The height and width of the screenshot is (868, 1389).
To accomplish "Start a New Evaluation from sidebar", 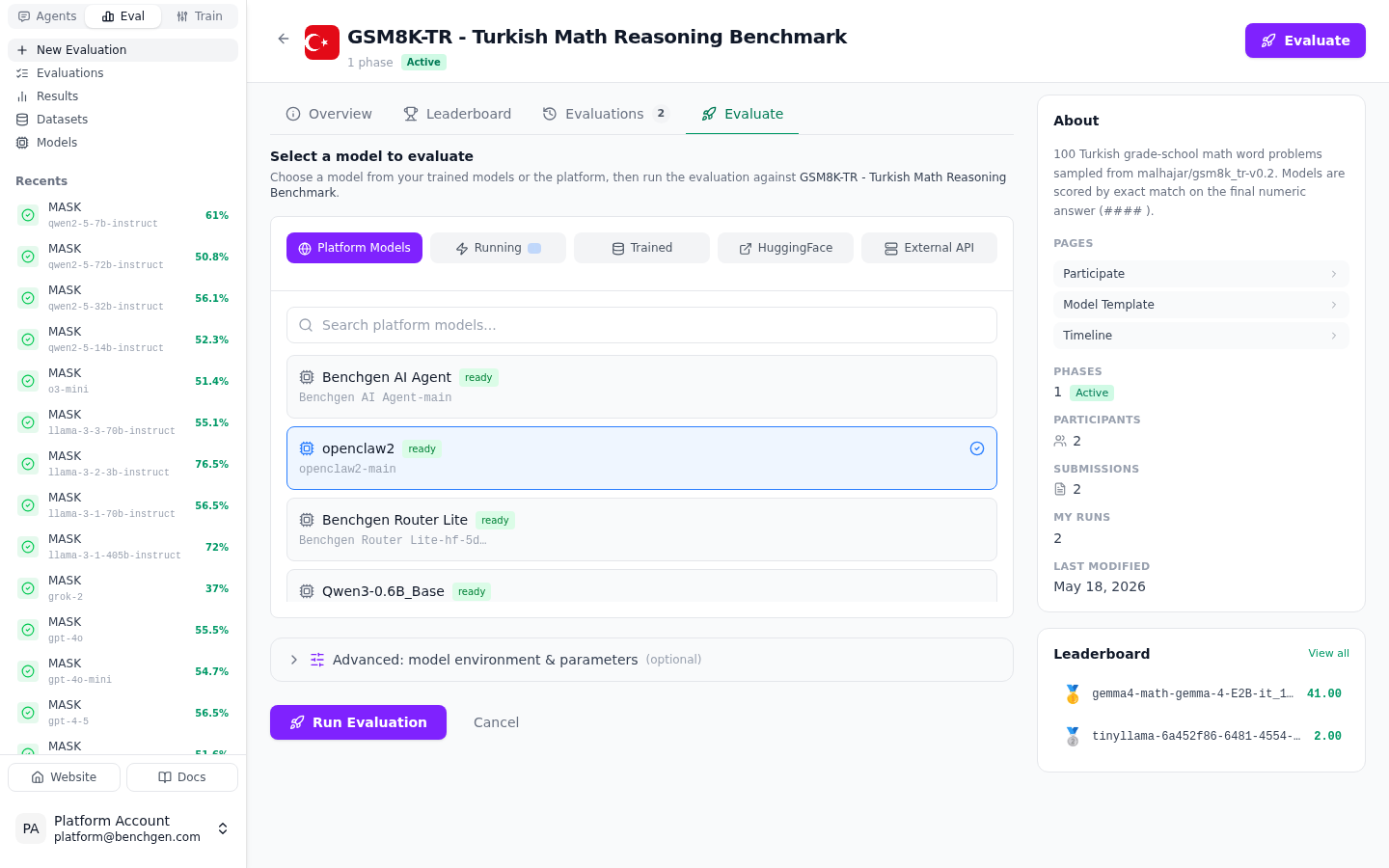I will 123,50.
